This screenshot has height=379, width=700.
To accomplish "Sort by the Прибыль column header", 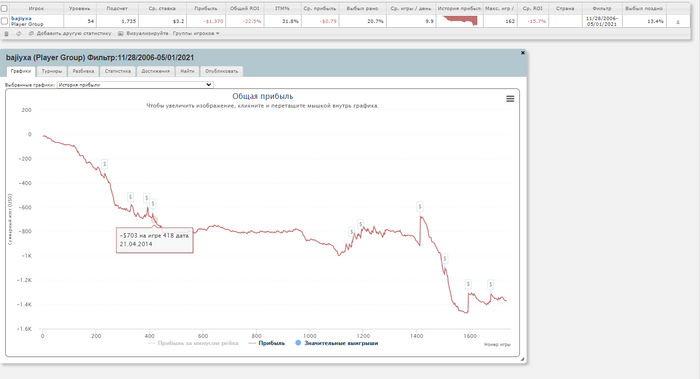I will (206, 8).
